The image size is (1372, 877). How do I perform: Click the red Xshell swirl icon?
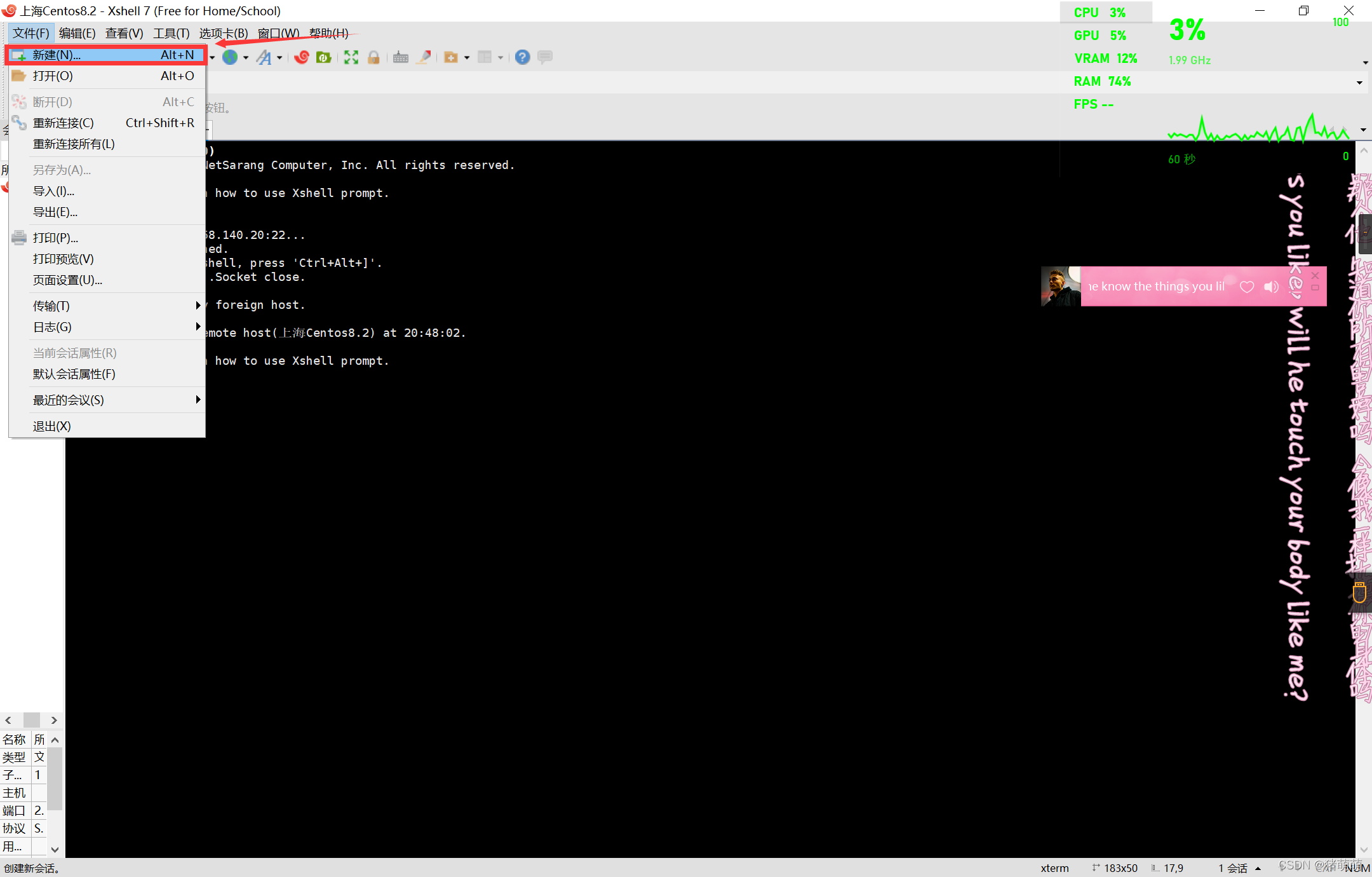302,58
